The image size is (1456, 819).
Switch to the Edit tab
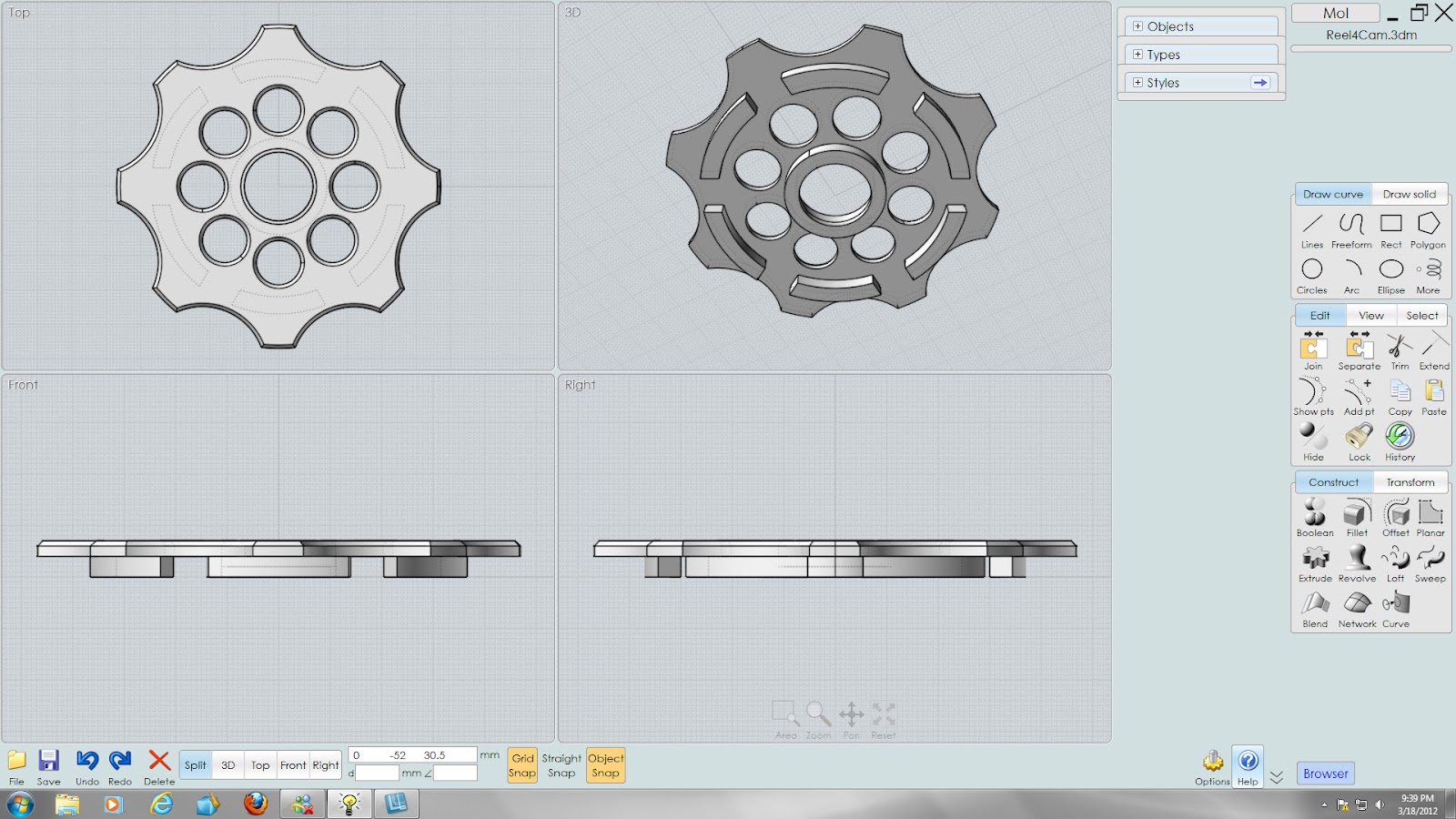(x=1320, y=316)
